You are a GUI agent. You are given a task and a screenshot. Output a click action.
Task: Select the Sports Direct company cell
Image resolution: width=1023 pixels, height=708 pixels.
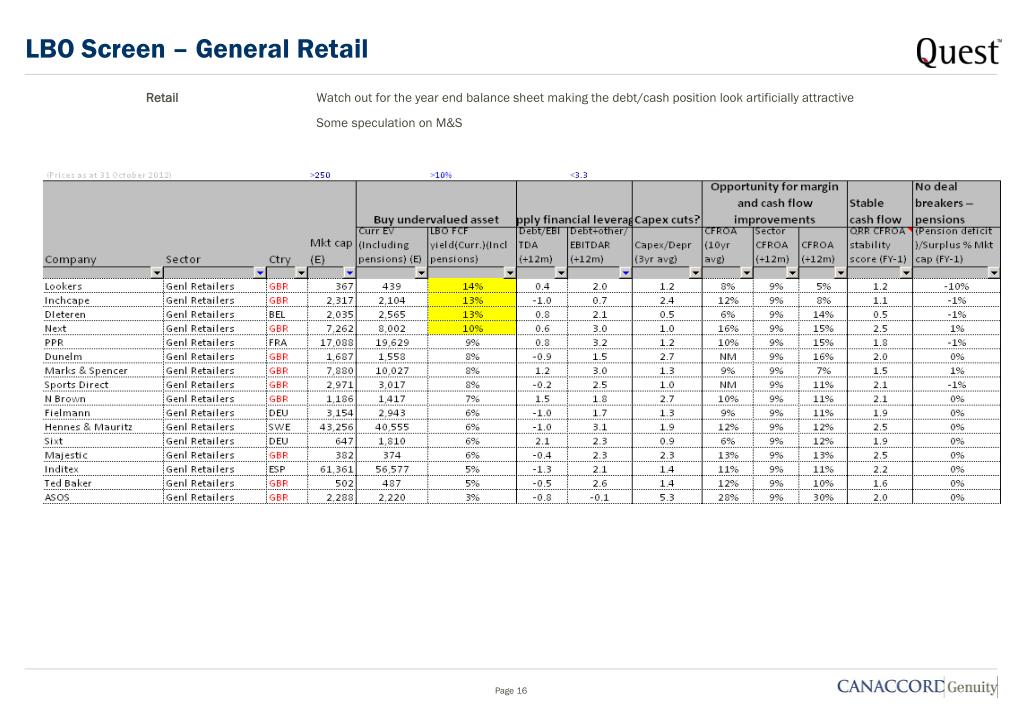coord(102,385)
